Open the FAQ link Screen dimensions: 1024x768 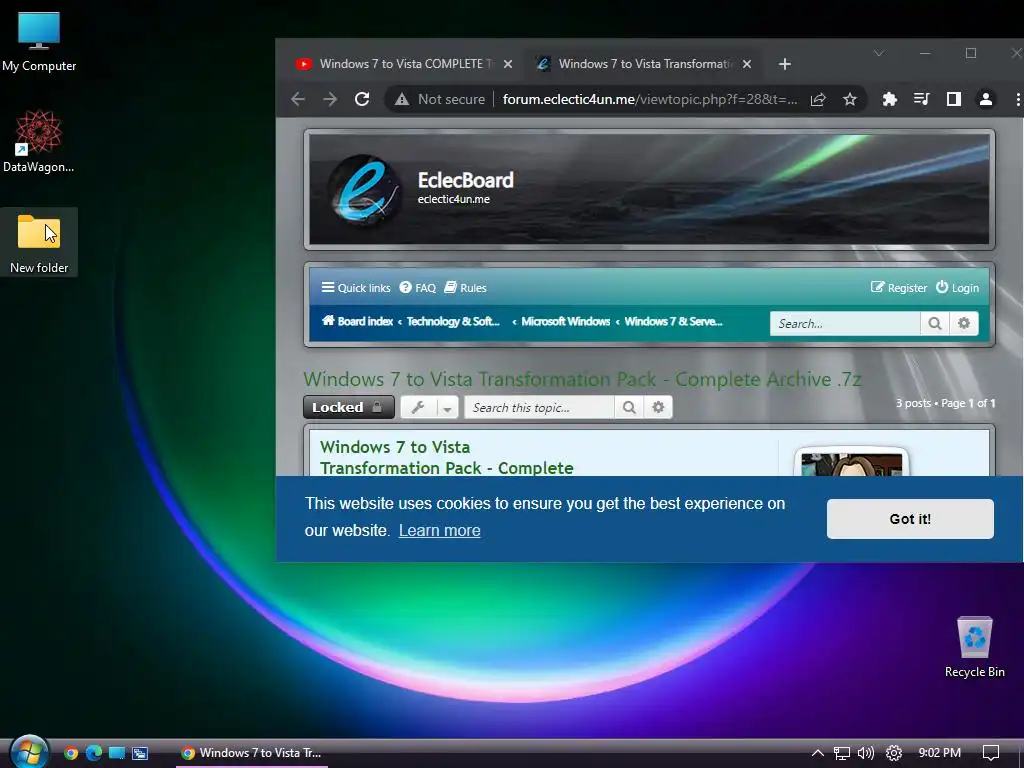click(417, 288)
